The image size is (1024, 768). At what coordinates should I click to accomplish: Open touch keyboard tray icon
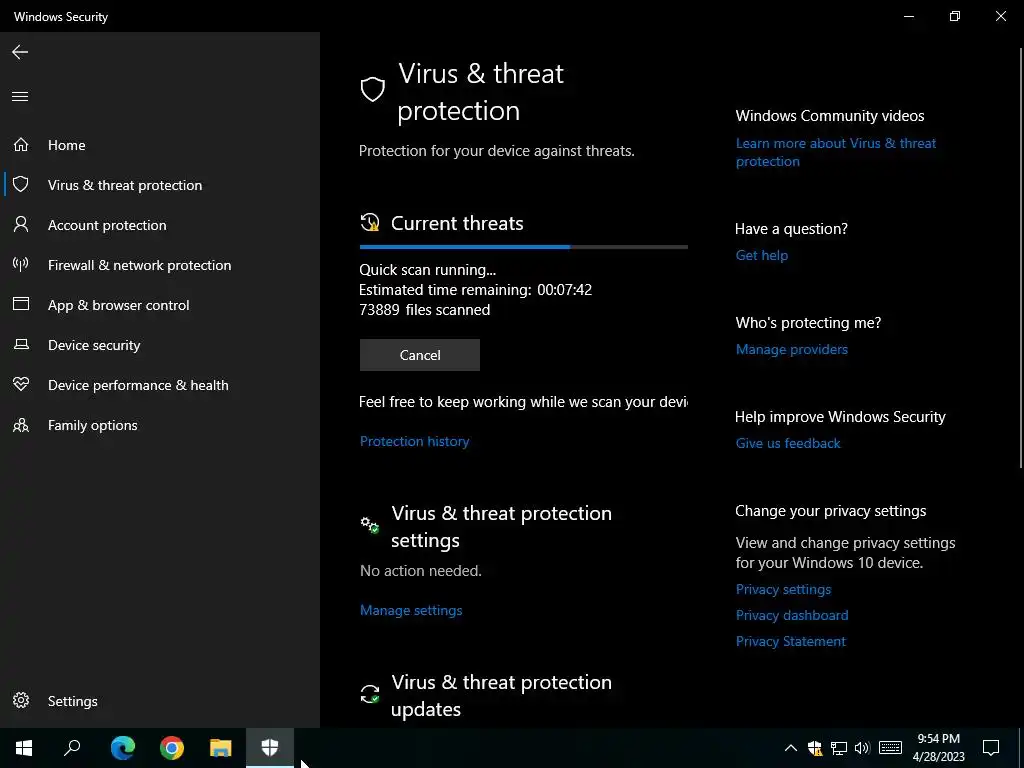pyautogui.click(x=890, y=748)
